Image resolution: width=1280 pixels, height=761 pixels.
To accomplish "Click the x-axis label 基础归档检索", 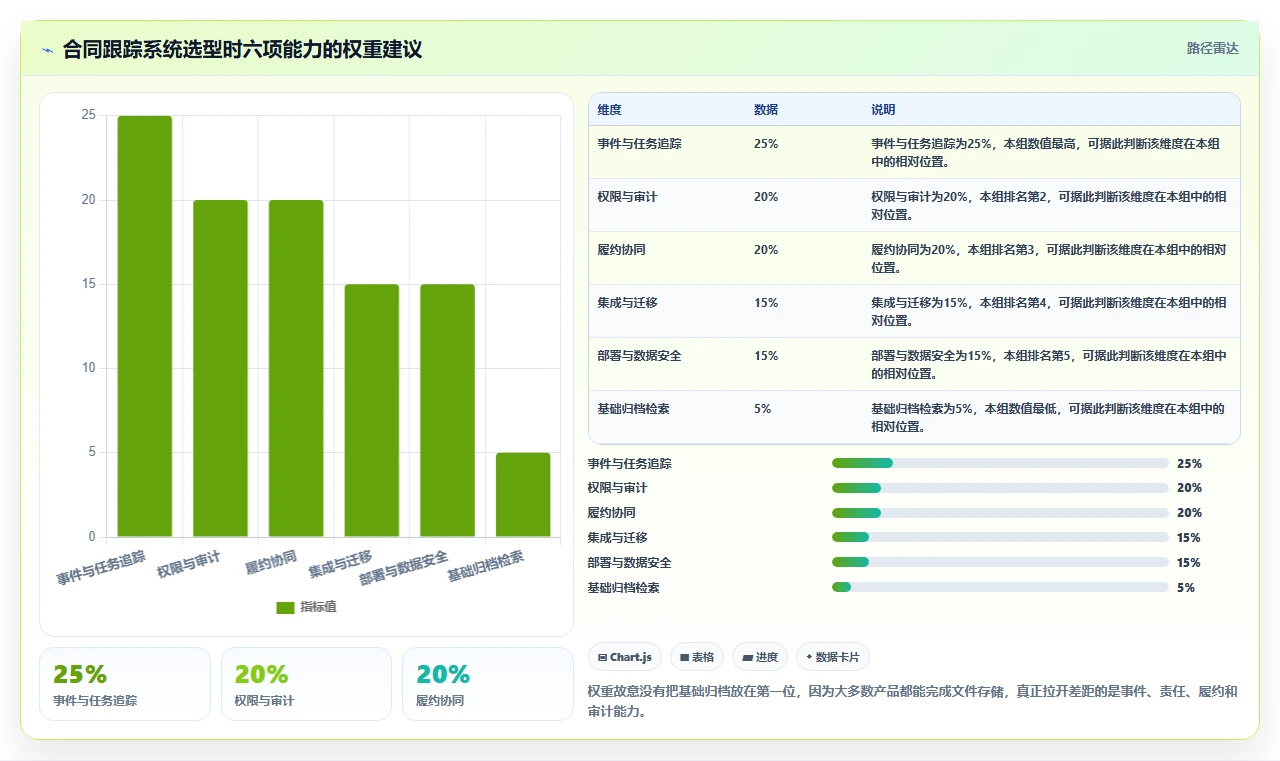I will 486,565.
